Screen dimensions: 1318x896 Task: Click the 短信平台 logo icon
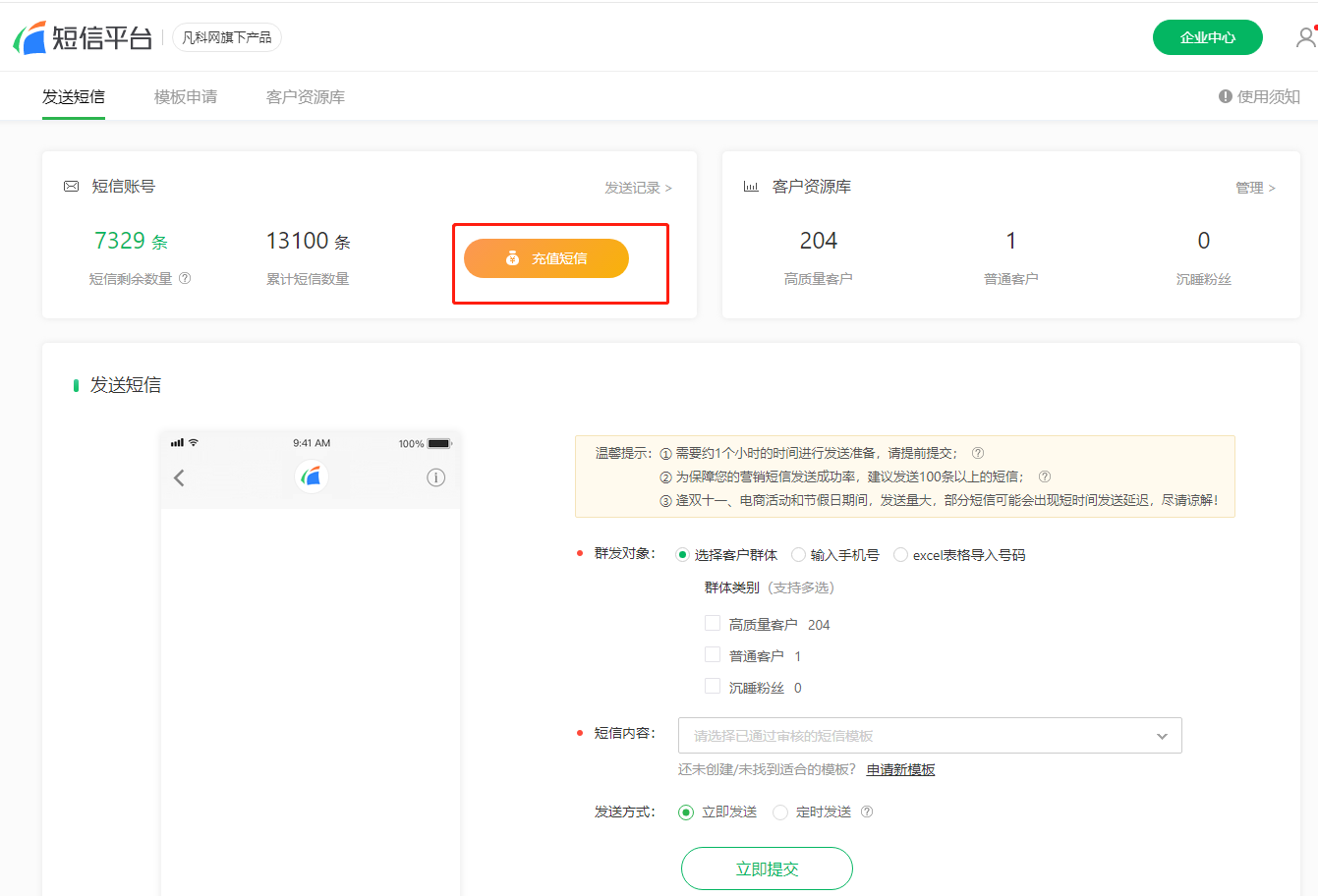click(x=30, y=37)
